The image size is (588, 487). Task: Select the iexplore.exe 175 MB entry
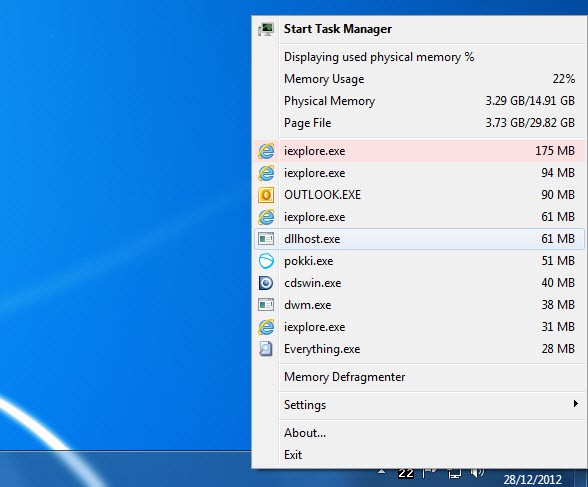tap(419, 151)
